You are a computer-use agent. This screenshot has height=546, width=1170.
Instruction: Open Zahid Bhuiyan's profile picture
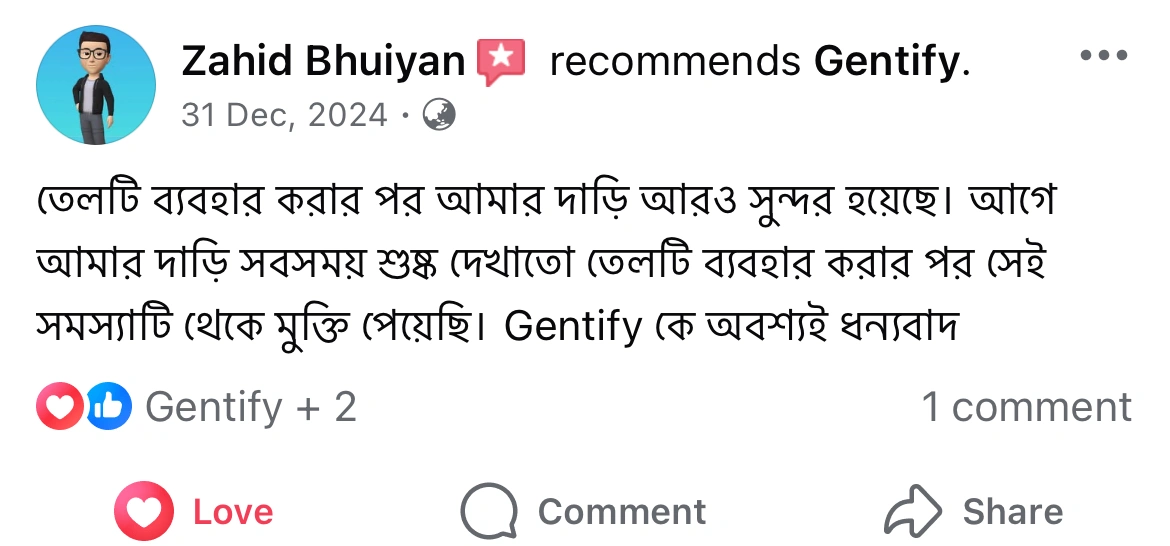pyautogui.click(x=96, y=85)
